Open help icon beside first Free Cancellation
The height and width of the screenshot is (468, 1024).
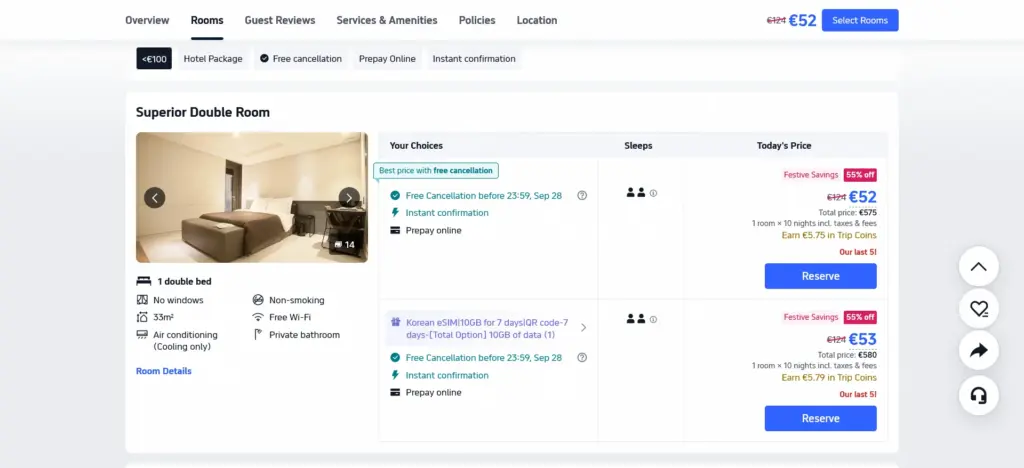[x=582, y=195]
